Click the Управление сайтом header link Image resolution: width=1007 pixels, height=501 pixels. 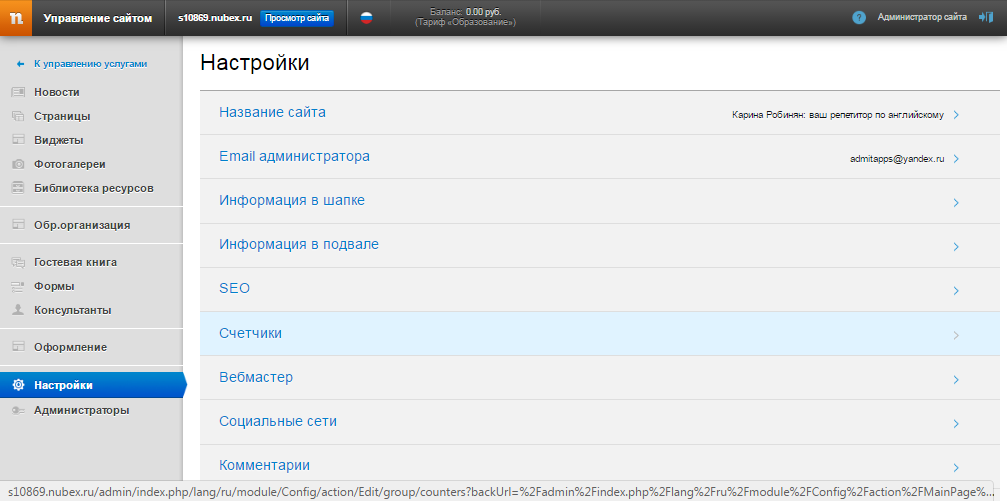point(98,18)
